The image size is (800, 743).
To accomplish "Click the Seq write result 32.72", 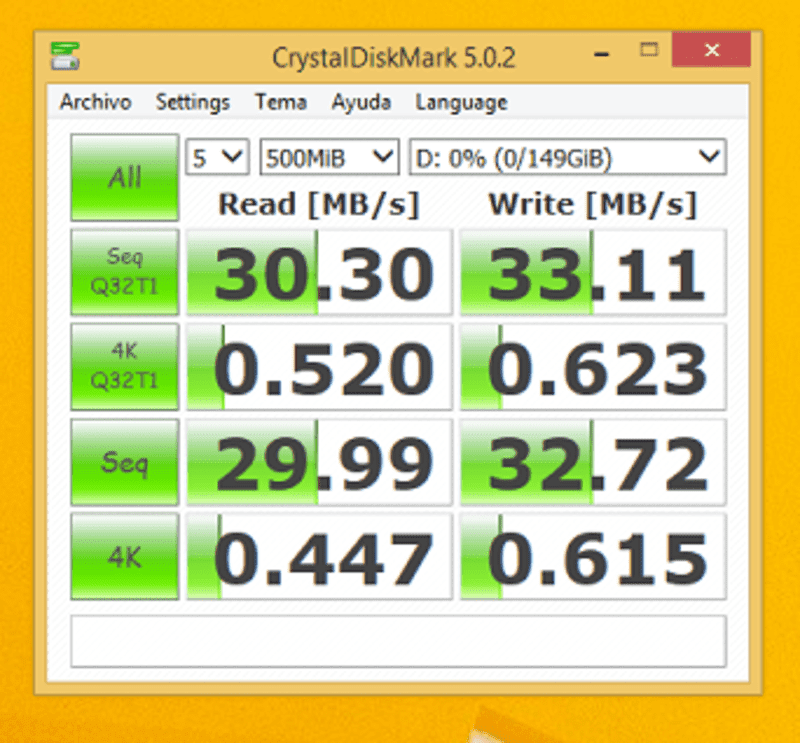I will click(593, 462).
